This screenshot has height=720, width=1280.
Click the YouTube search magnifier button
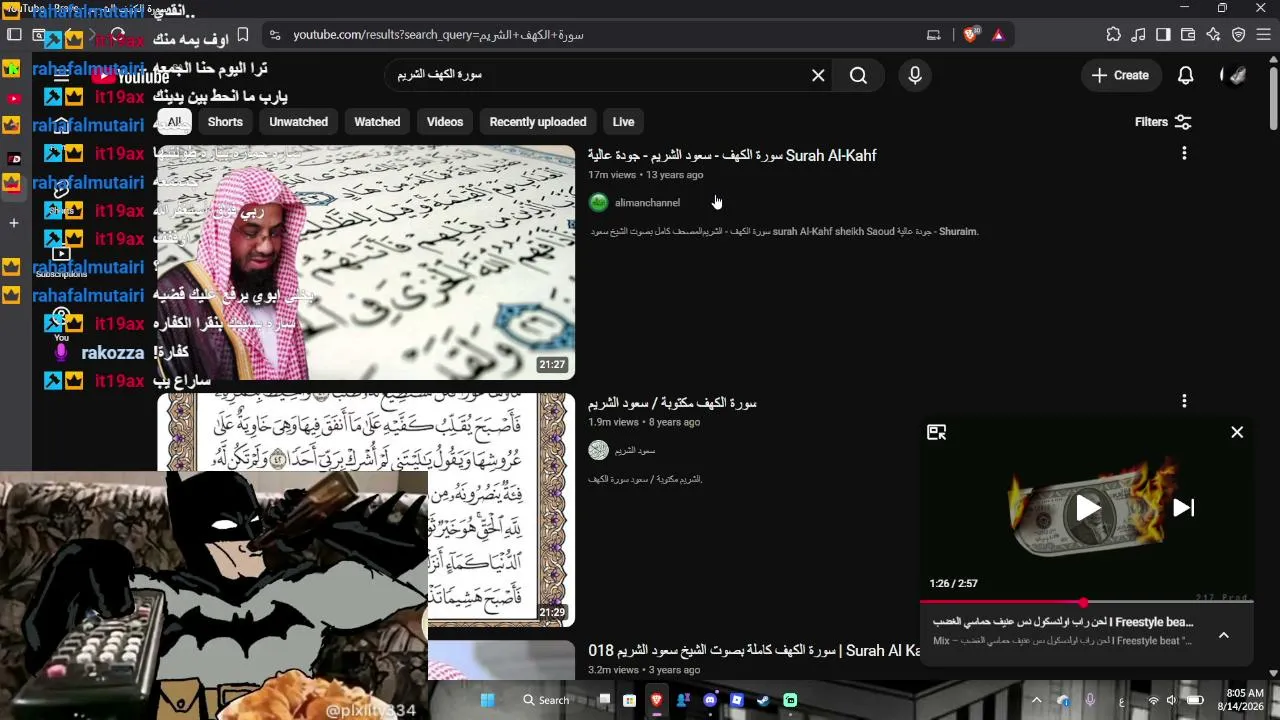coord(858,75)
